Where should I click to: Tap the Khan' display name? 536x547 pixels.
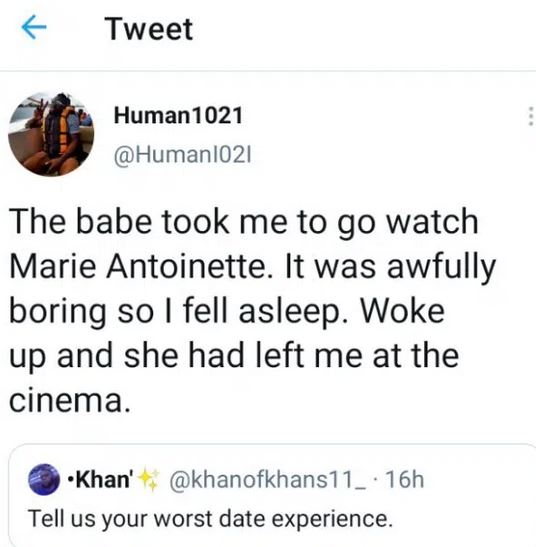[100, 480]
